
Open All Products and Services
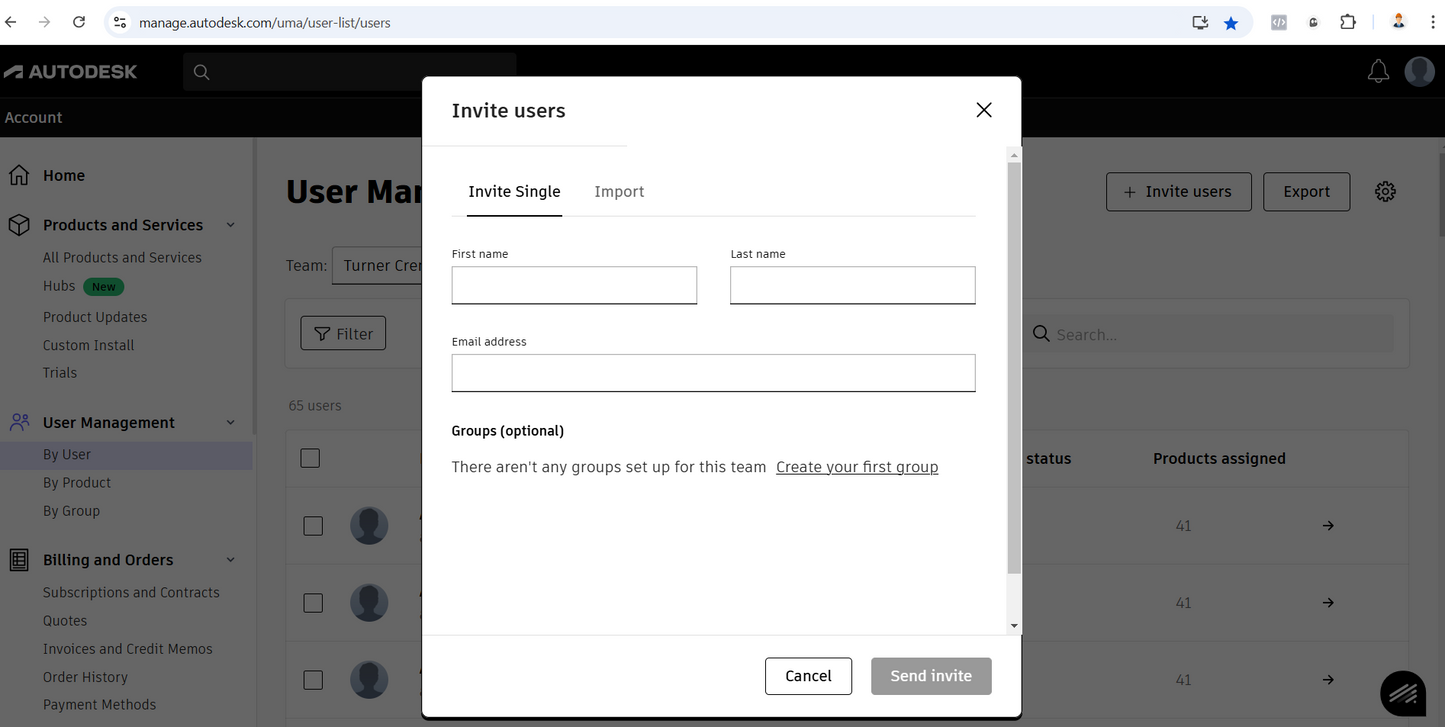[122, 257]
